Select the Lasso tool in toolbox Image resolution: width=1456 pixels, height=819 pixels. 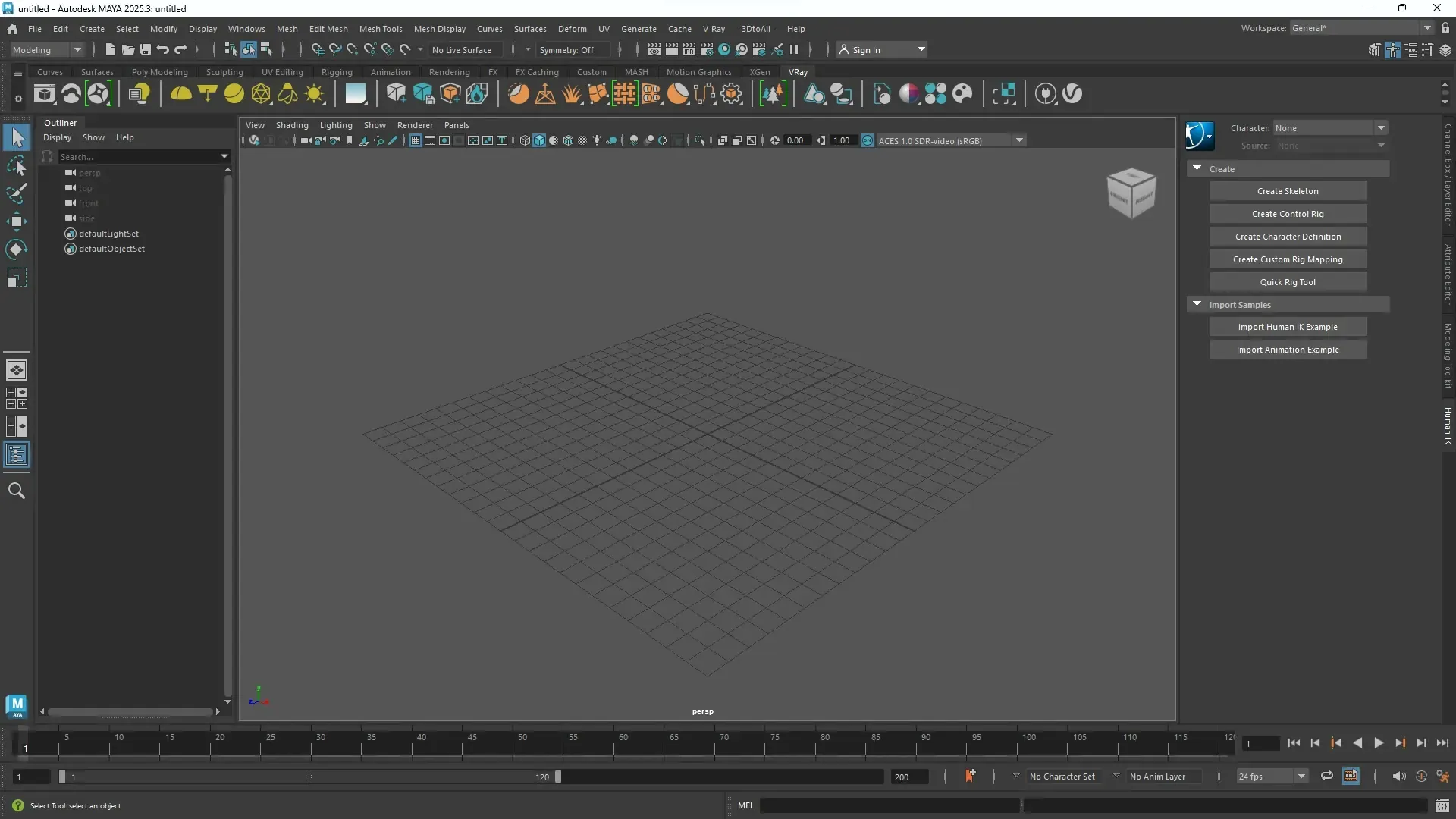(17, 166)
